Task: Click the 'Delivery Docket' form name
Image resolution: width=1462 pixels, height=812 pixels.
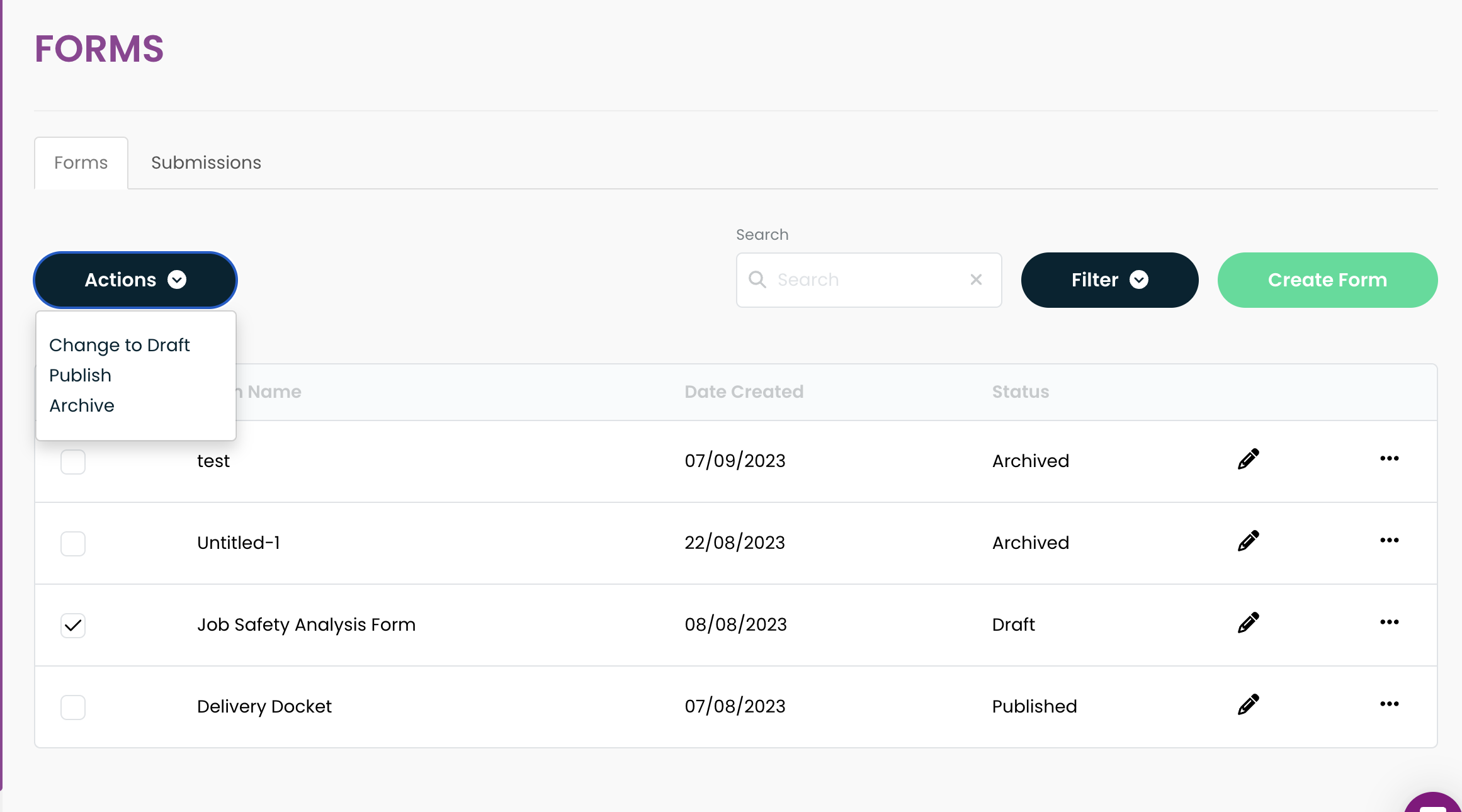Action: [264, 706]
